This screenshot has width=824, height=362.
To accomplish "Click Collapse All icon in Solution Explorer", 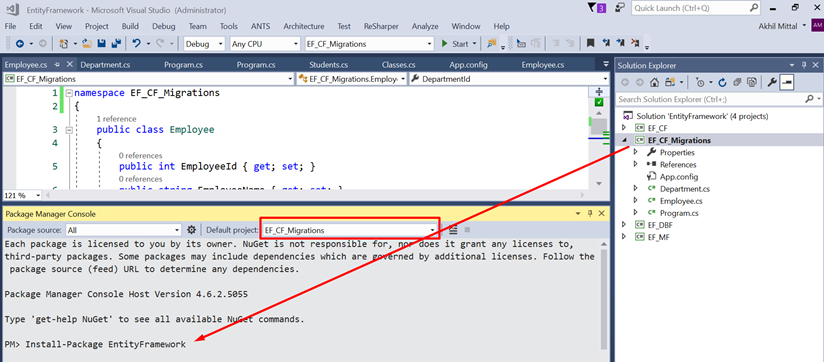I will 737,82.
